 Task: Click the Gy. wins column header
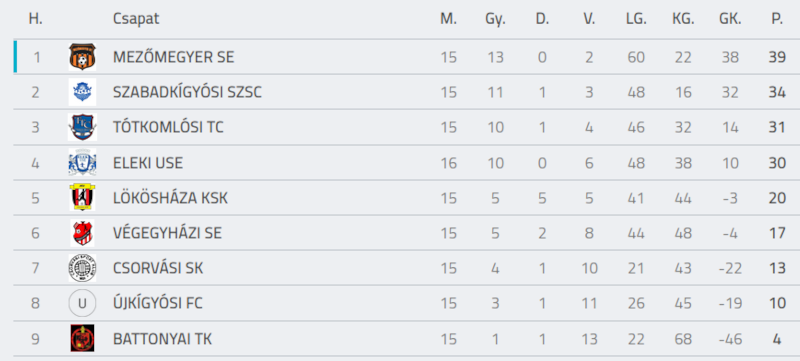[495, 20]
